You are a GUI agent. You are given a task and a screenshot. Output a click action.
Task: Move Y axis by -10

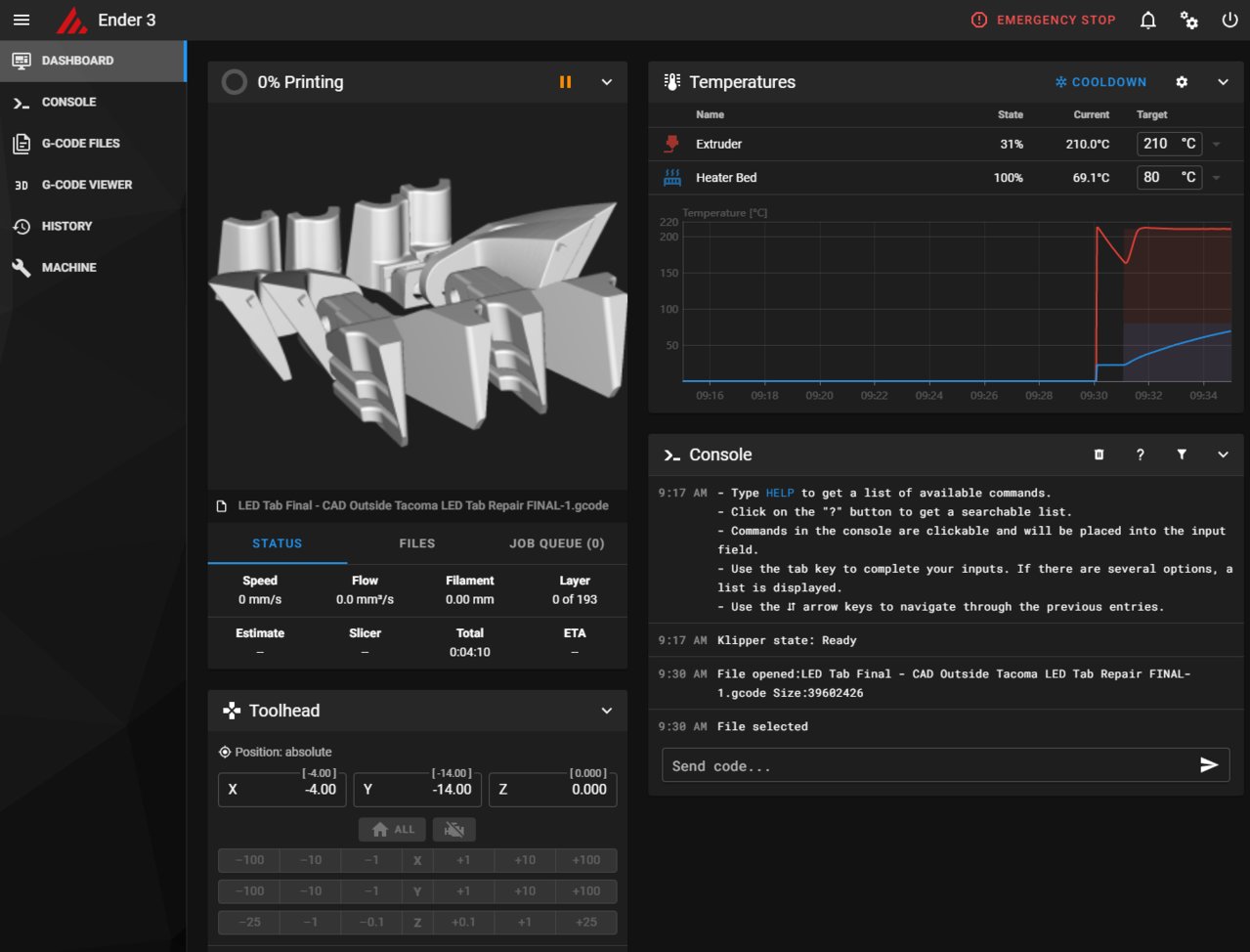pyautogui.click(x=311, y=891)
